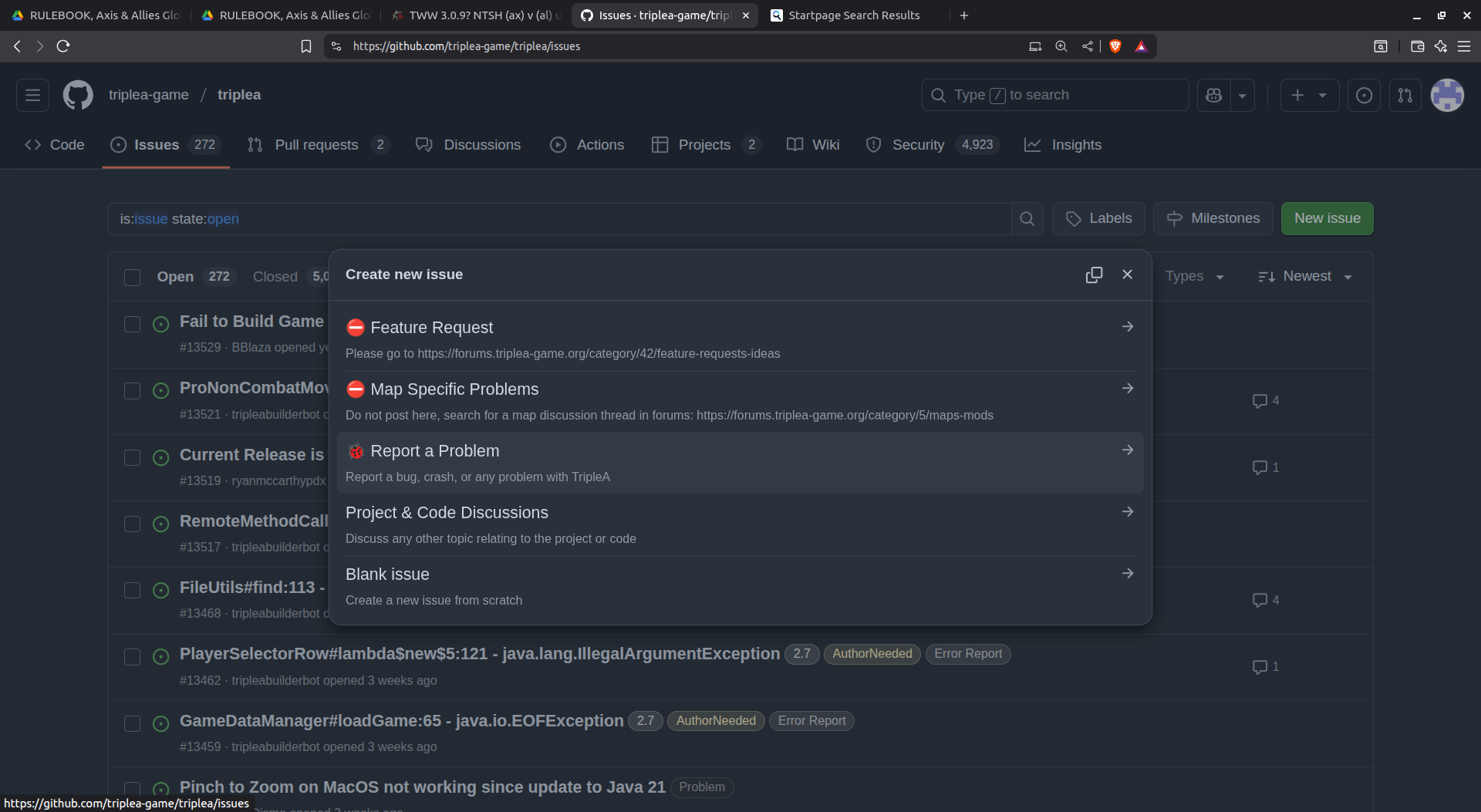Choose the Map Specific Problems template
Image resolution: width=1481 pixels, height=812 pixels.
740,402
